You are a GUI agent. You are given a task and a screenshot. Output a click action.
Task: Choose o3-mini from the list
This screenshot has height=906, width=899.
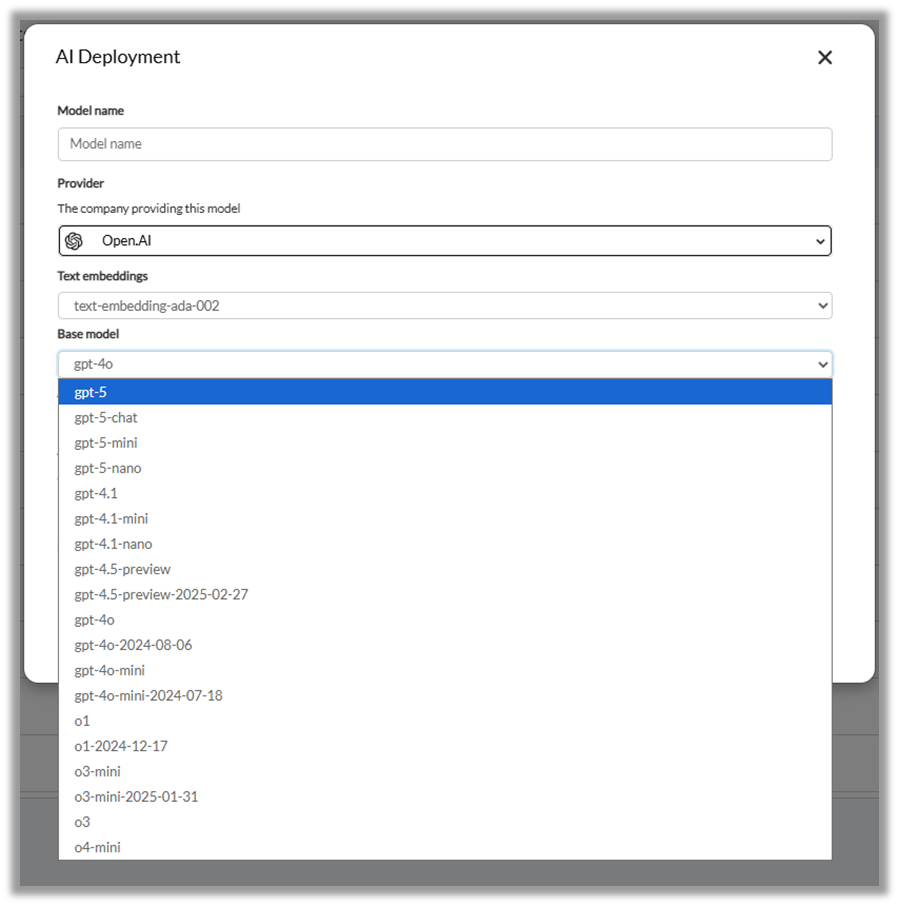click(x=445, y=771)
